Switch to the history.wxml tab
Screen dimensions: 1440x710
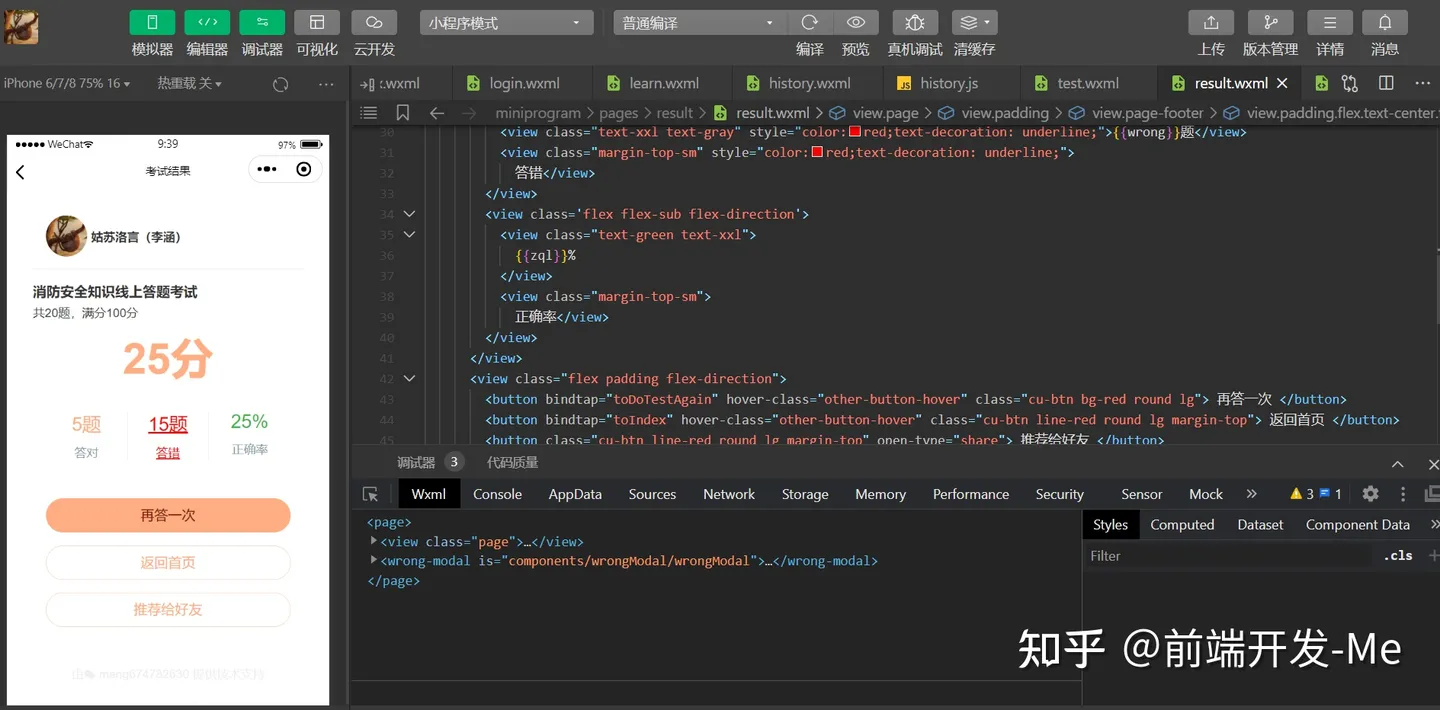point(809,83)
